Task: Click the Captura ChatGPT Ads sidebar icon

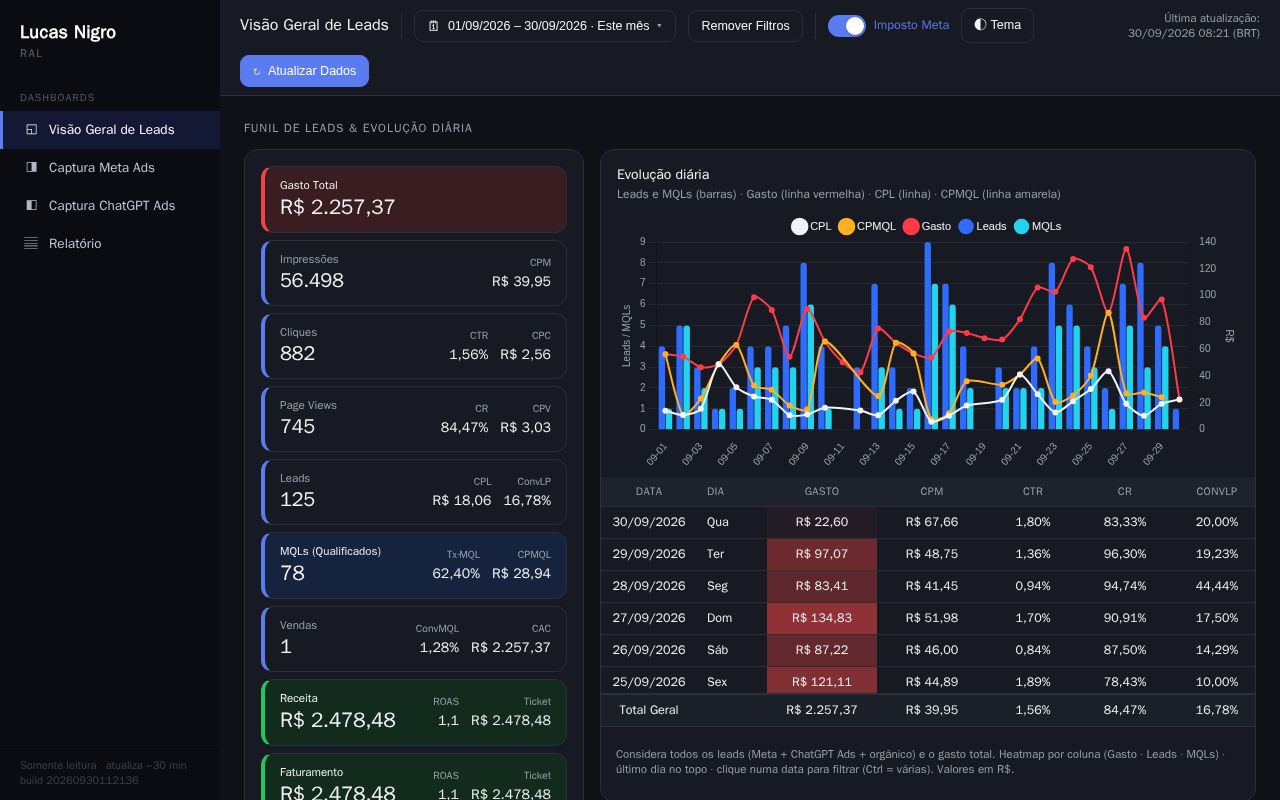Action: [31, 206]
